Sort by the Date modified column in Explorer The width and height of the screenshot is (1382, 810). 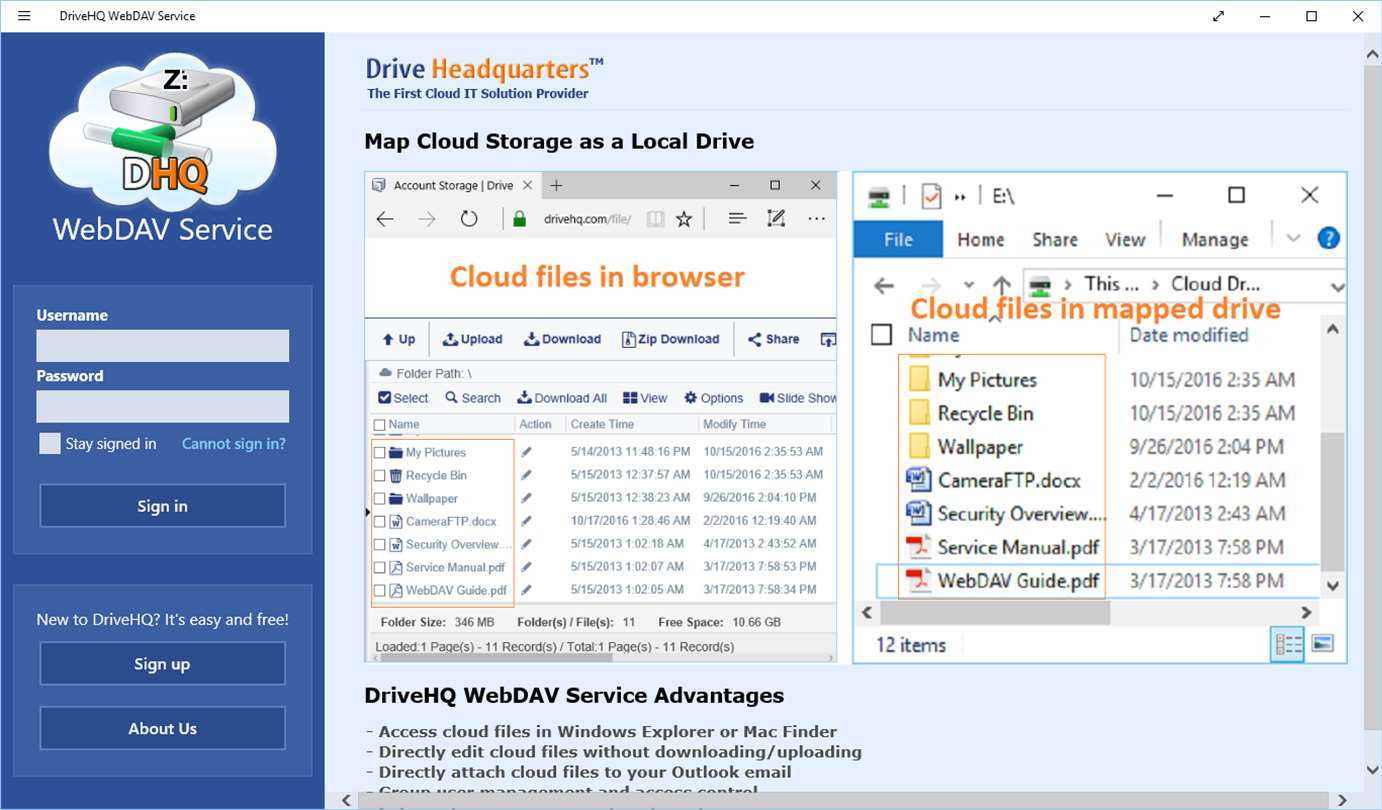[1189, 335]
